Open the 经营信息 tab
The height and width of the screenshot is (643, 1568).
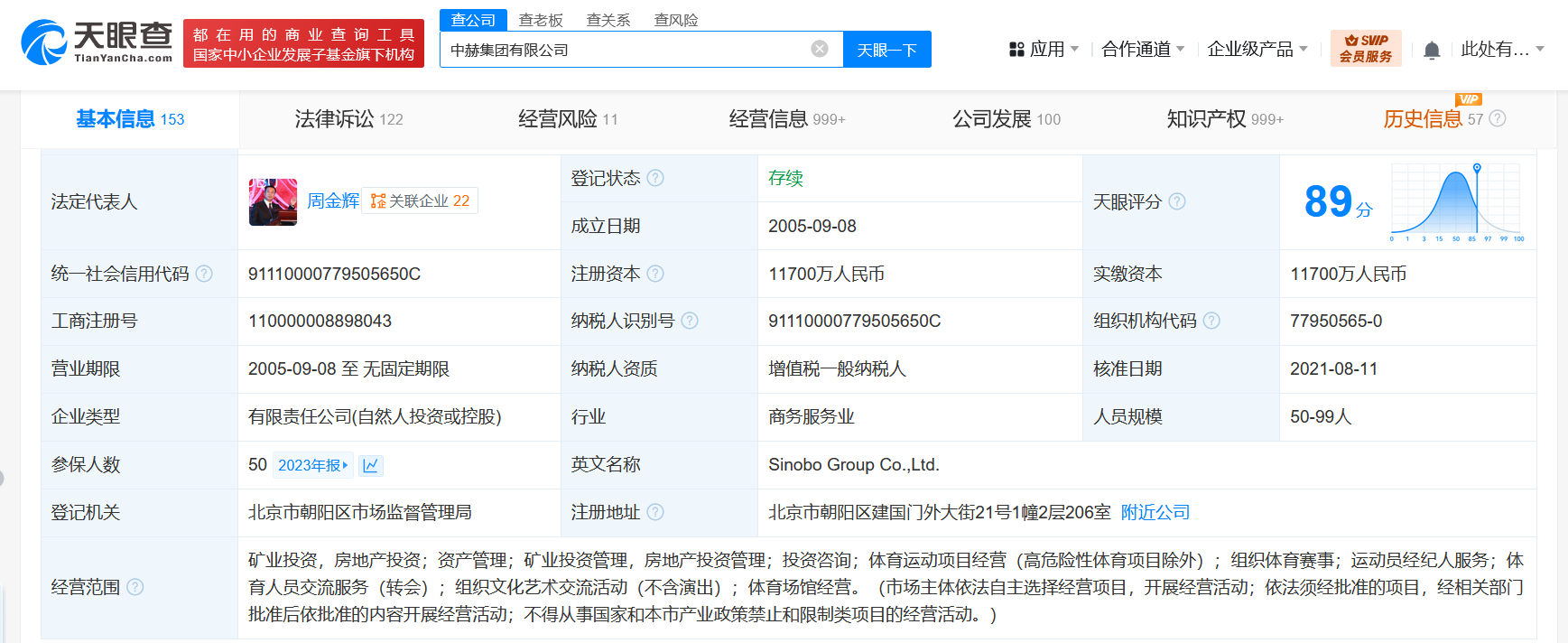pos(787,119)
